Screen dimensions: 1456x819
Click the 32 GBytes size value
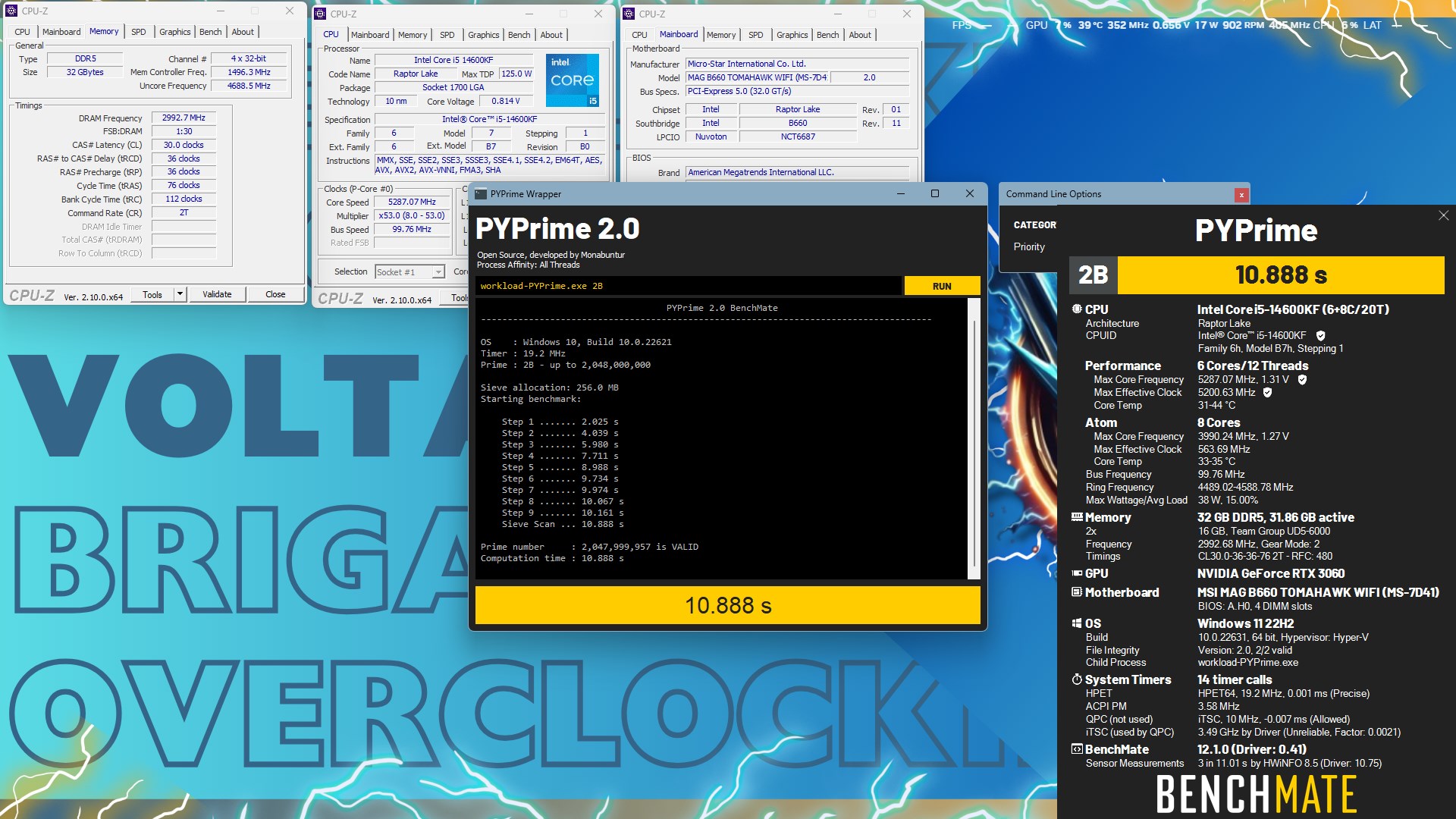click(86, 72)
